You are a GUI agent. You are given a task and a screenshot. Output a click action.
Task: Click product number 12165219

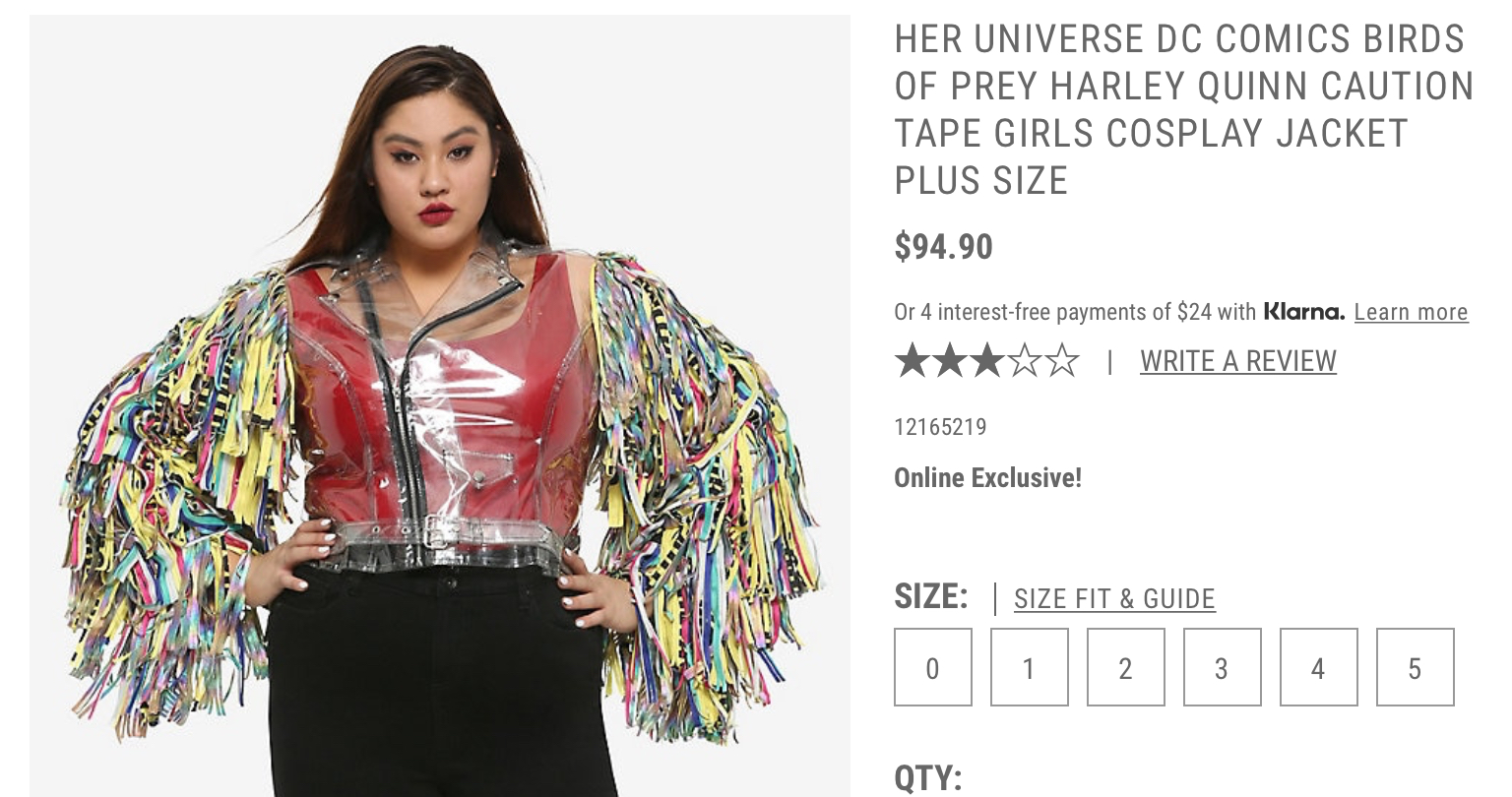pyautogui.click(x=940, y=427)
